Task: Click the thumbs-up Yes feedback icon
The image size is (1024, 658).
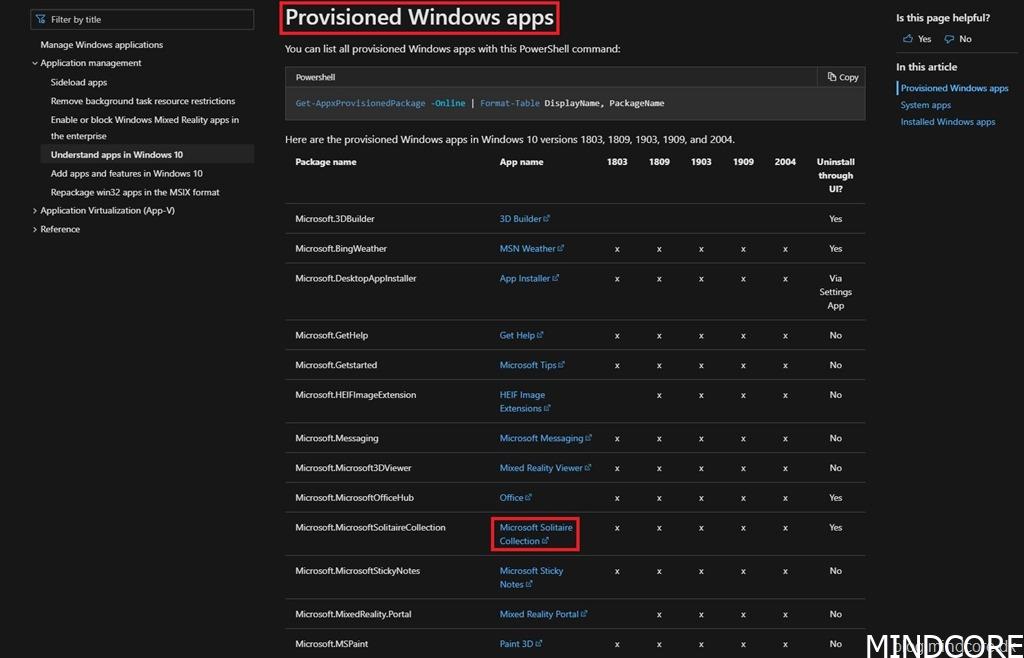Action: point(908,39)
